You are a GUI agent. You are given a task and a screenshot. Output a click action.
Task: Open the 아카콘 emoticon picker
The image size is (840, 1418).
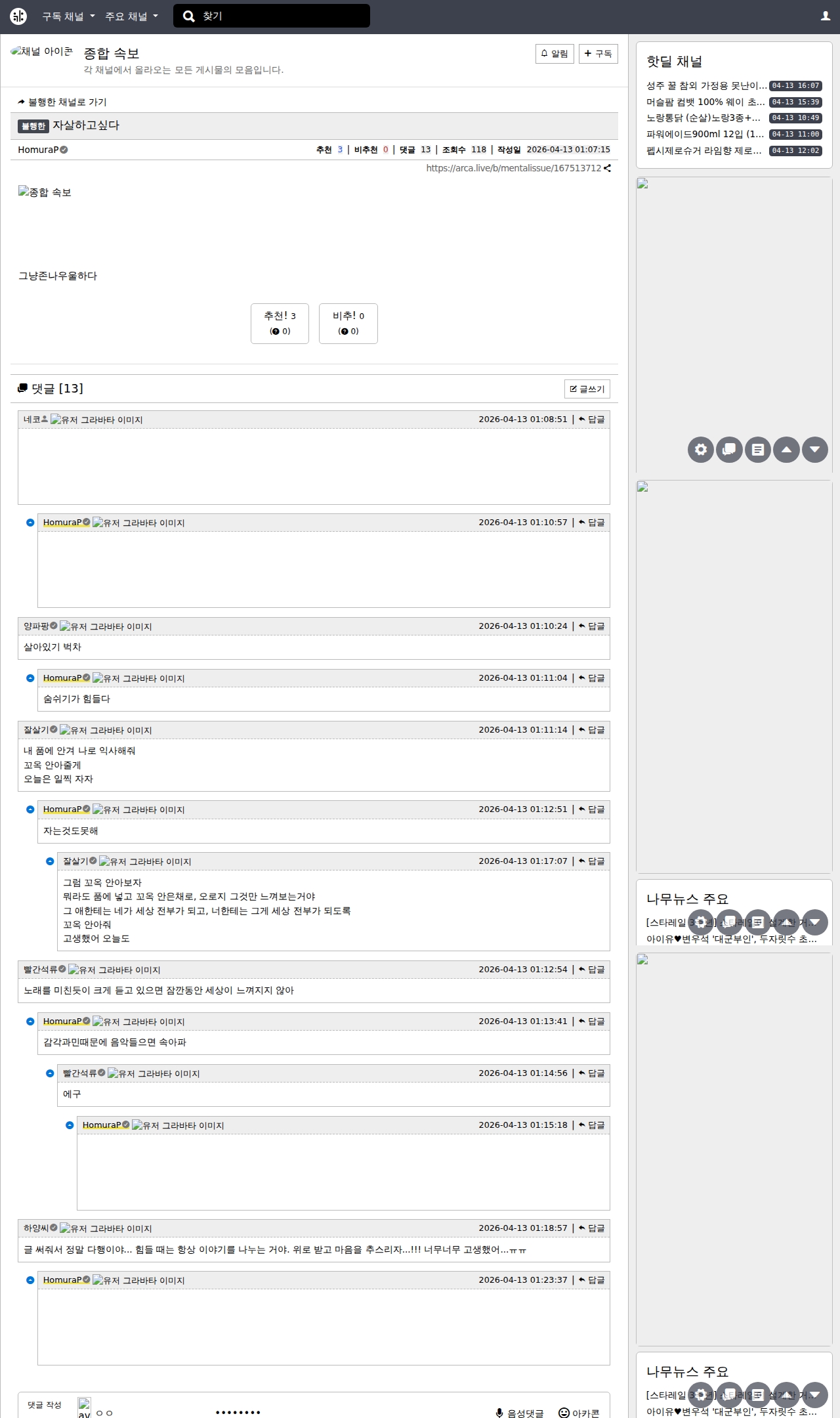point(579,1413)
